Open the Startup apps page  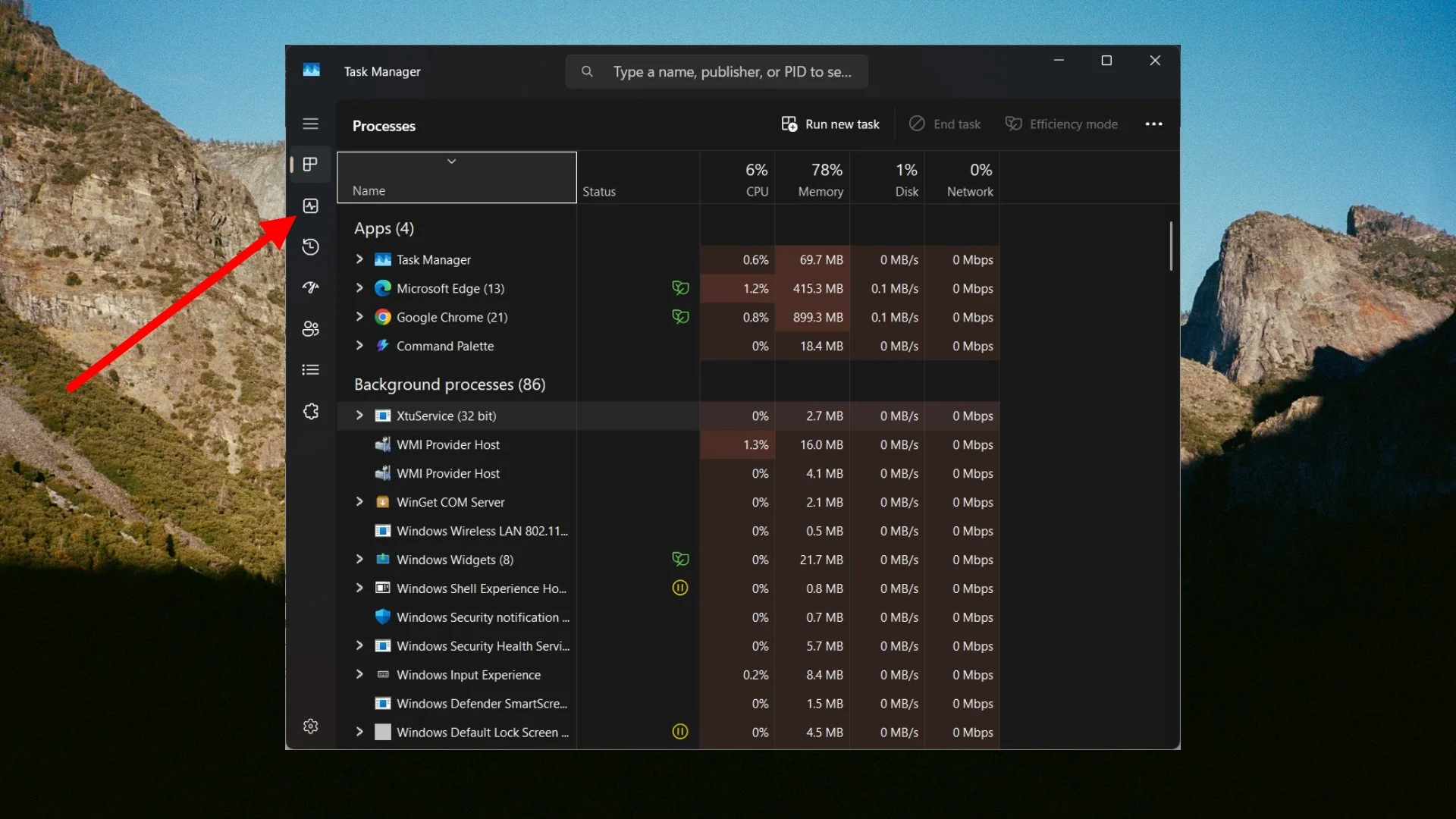310,287
